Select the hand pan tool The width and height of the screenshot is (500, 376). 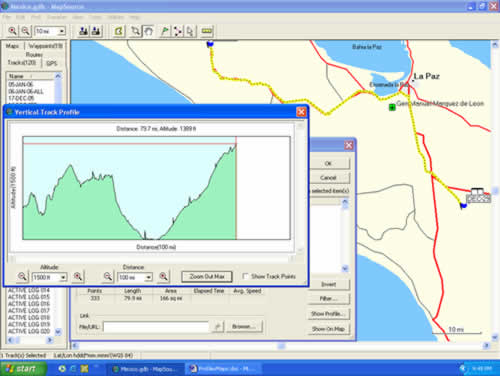(148, 31)
